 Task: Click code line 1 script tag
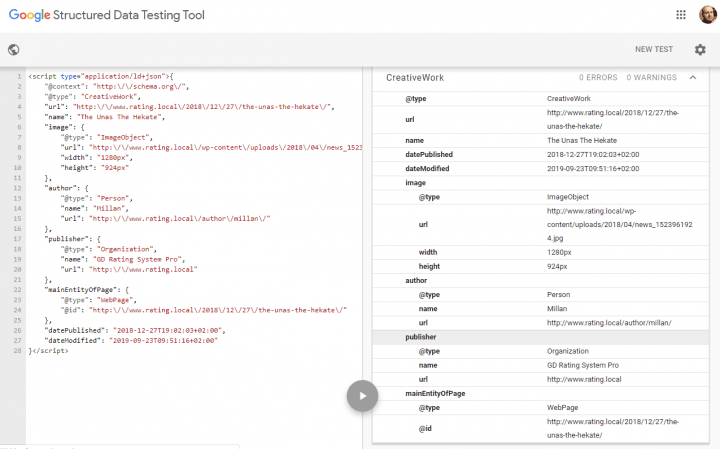pos(101,76)
